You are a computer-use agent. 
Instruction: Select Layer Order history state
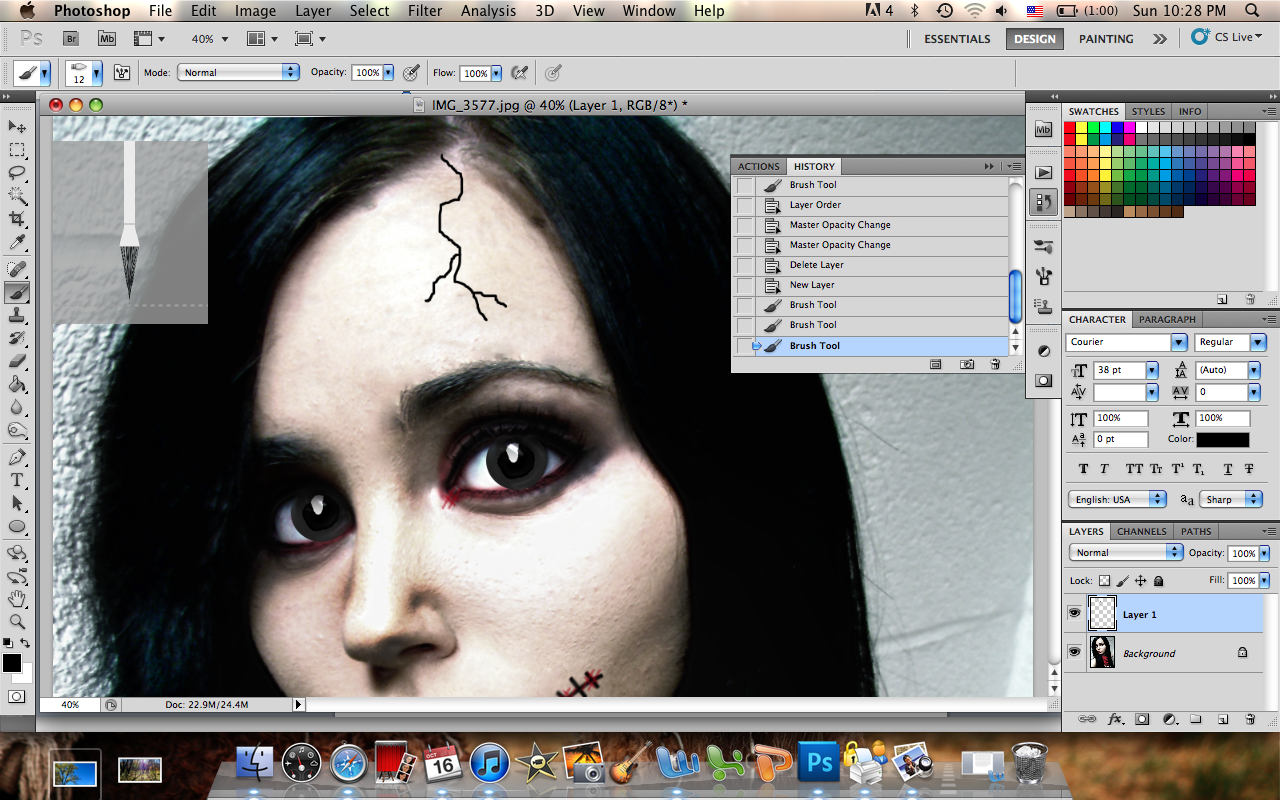tap(871, 205)
